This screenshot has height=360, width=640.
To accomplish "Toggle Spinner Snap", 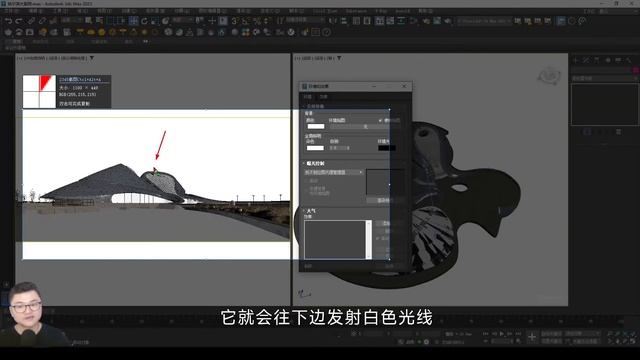I will point(266,20).
